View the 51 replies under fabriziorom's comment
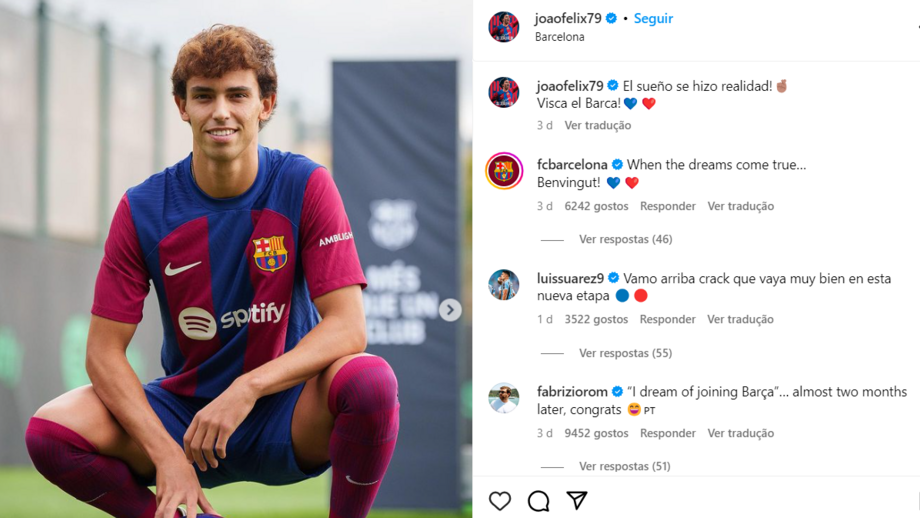920x518 pixels. [x=624, y=466]
